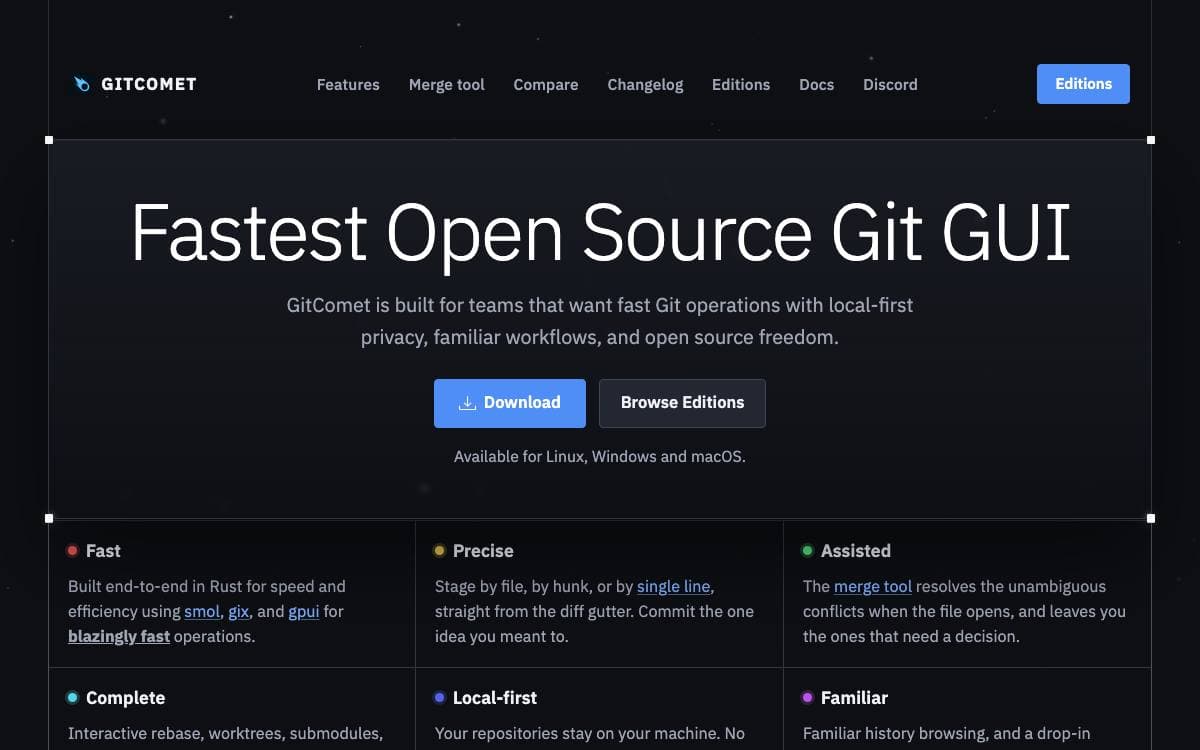Follow the smol link

coord(202,611)
